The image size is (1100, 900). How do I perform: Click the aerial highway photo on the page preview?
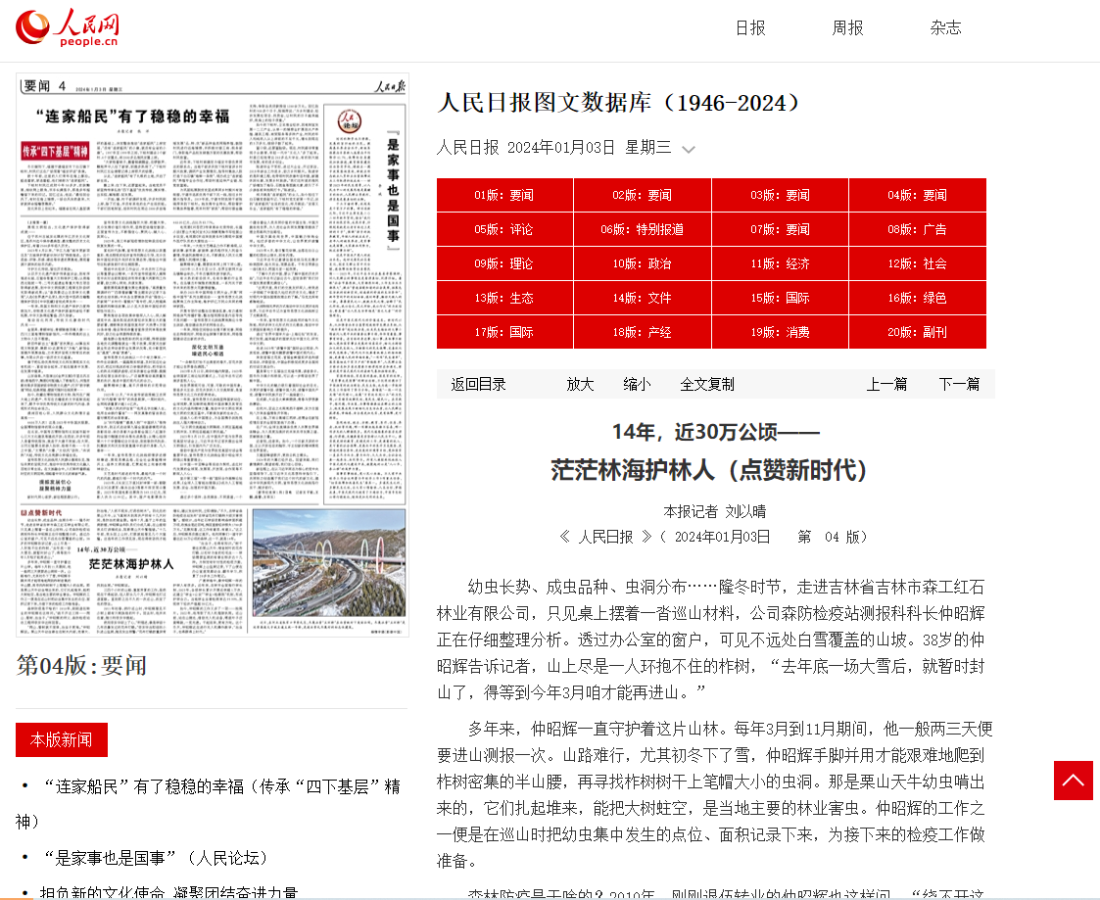329,563
